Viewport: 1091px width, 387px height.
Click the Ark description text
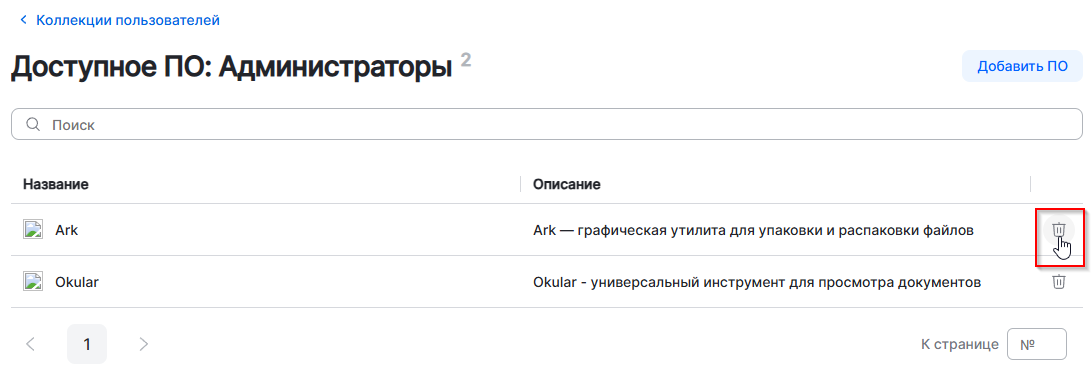click(753, 230)
